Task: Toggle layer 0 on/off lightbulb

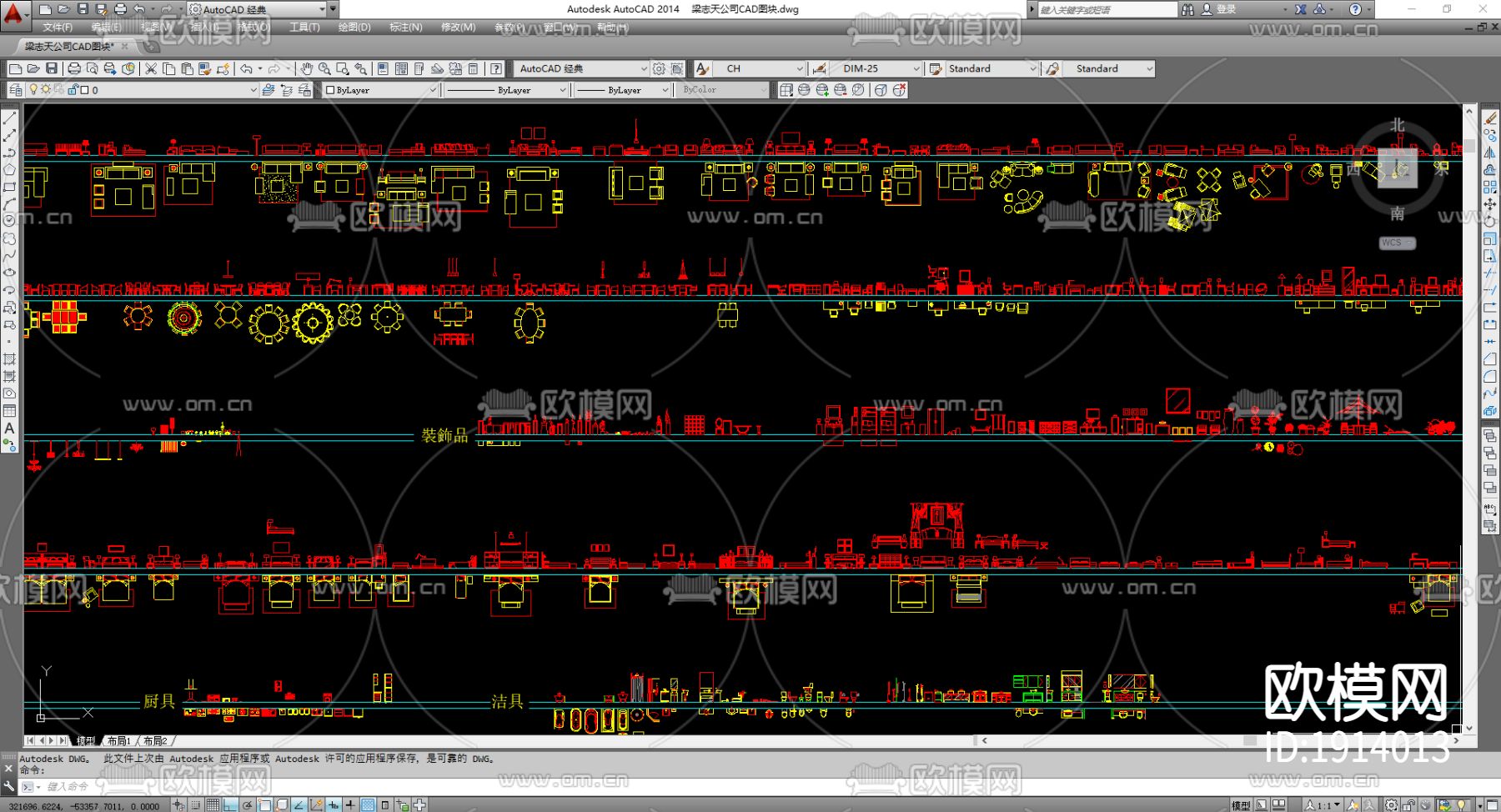Action: (33, 90)
